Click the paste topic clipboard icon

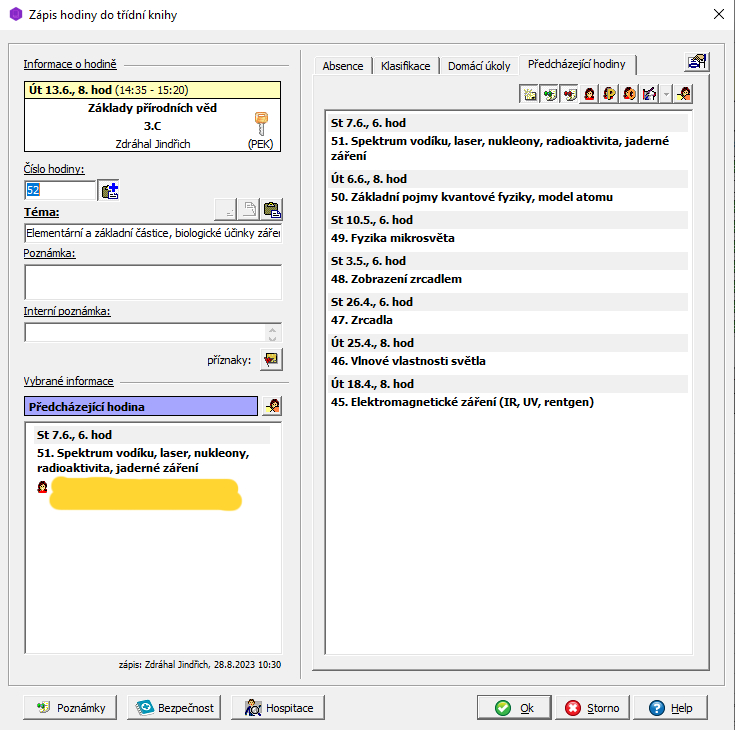[271, 209]
